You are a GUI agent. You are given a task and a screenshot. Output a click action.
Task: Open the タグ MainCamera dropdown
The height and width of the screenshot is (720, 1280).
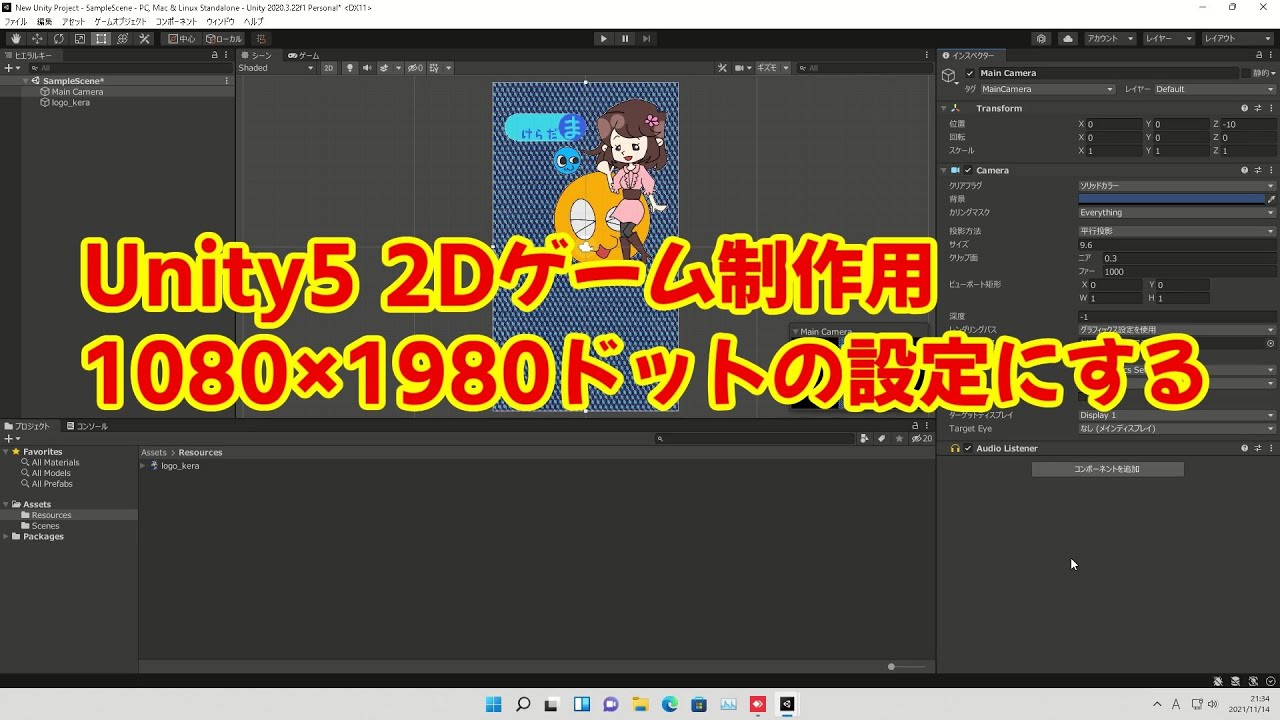[1047, 89]
